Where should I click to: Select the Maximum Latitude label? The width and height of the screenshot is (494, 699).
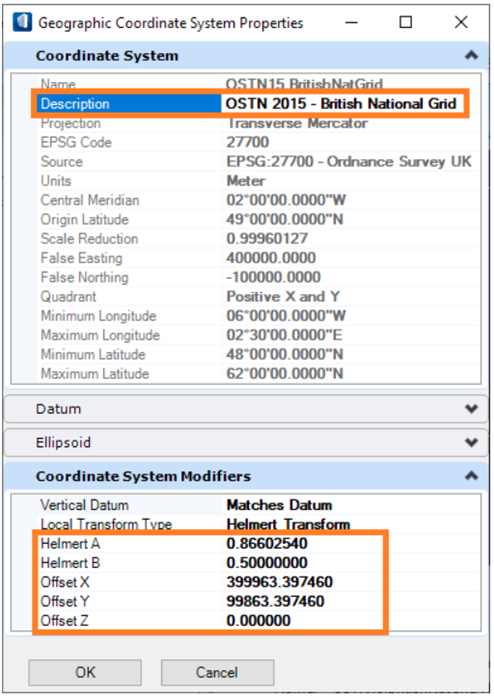(x=95, y=374)
